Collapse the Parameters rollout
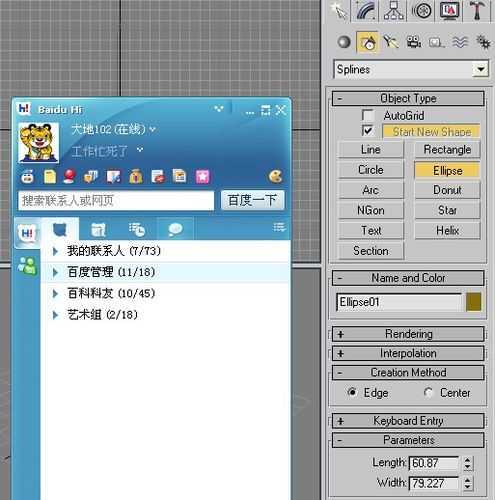Image resolution: width=495 pixels, height=500 pixels. (x=408, y=440)
